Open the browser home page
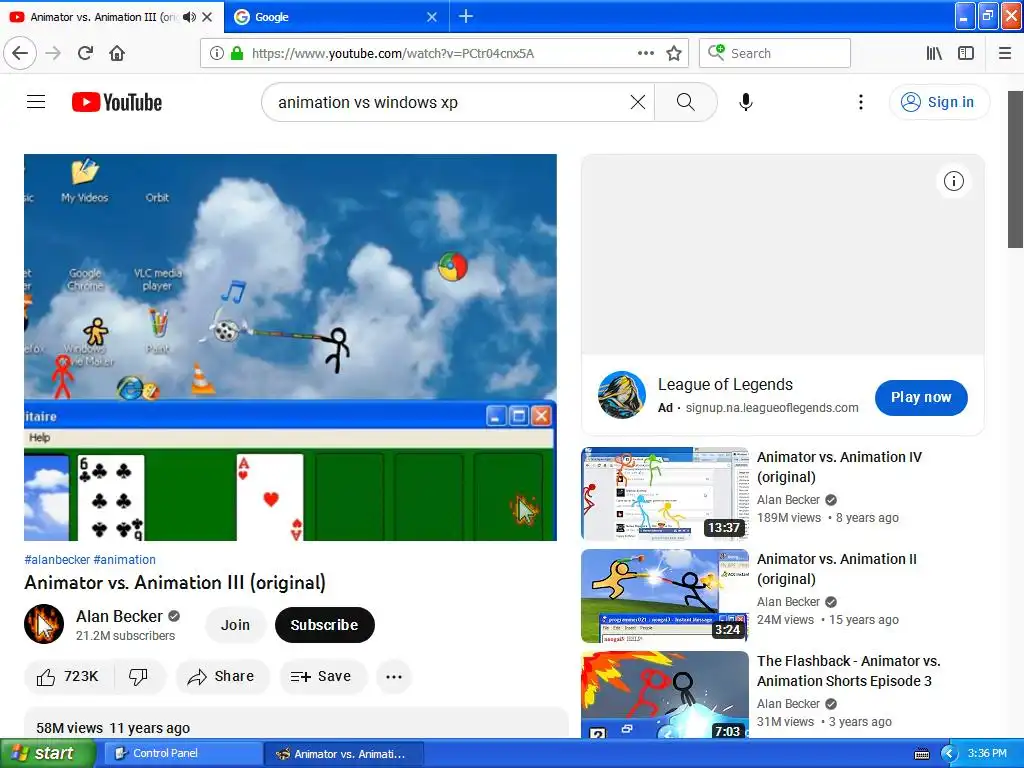The image size is (1024, 768). (x=117, y=53)
